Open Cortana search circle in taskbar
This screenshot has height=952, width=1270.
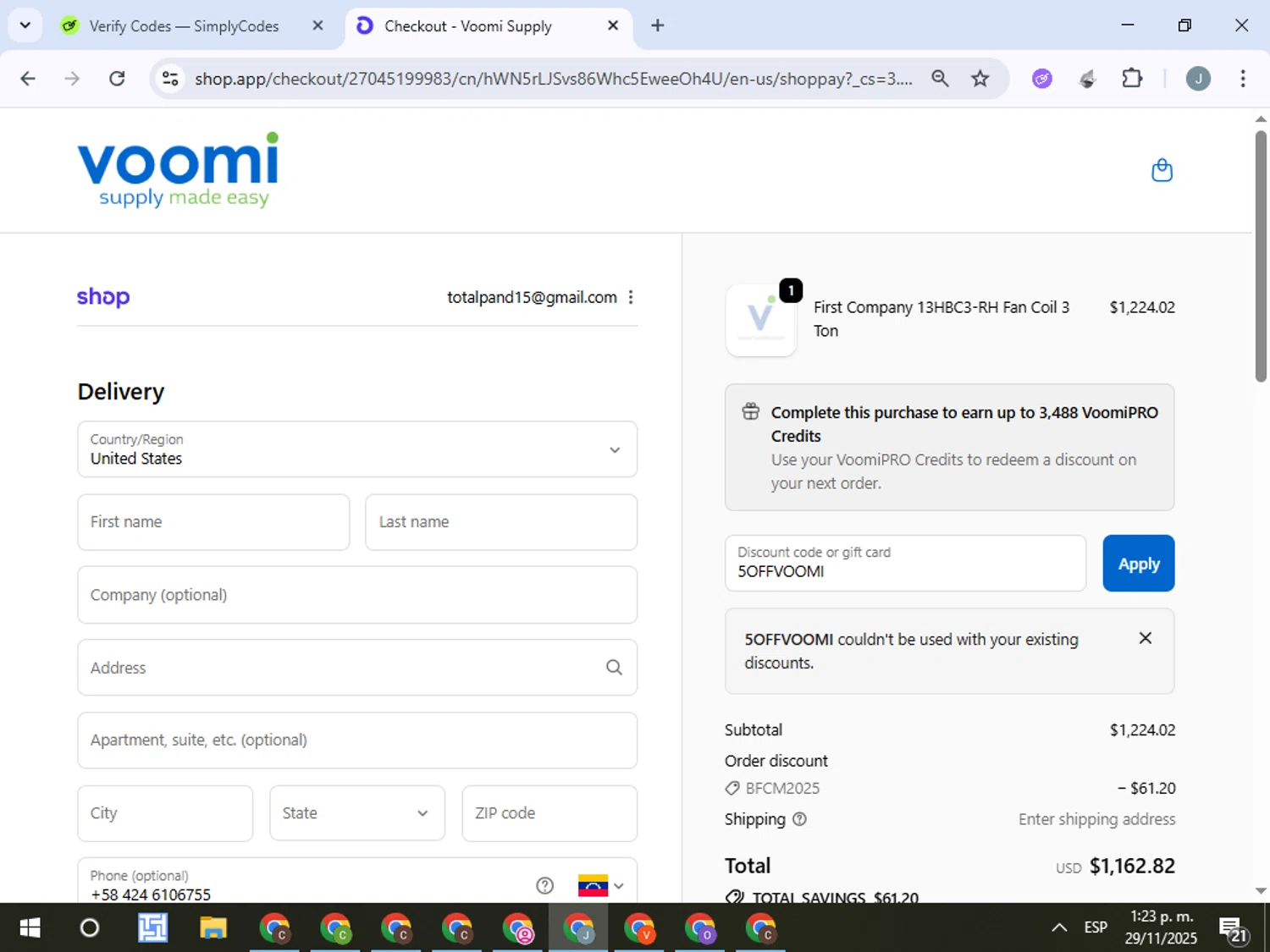click(89, 928)
